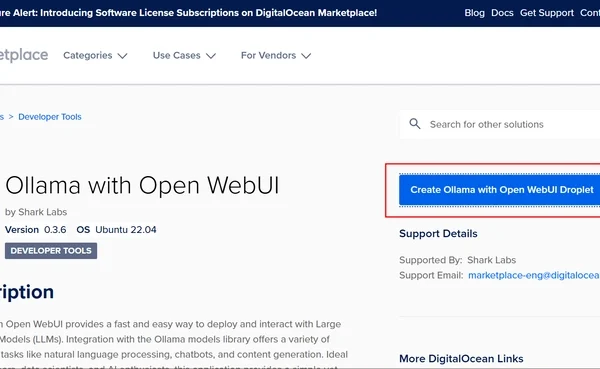Click the Software License Subscriptions announcement banner
The height and width of the screenshot is (369, 600).
pyautogui.click(x=188, y=13)
